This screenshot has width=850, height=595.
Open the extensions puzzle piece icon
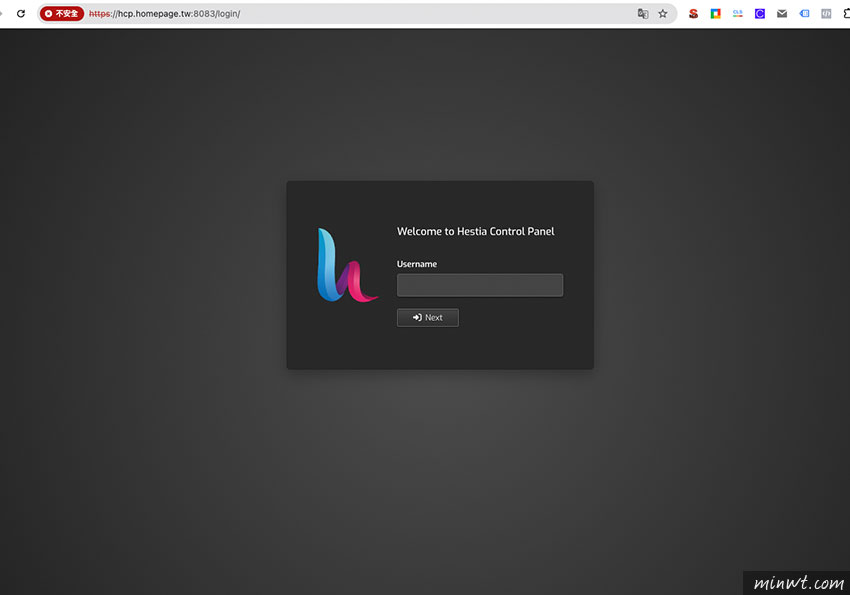[x=846, y=14]
